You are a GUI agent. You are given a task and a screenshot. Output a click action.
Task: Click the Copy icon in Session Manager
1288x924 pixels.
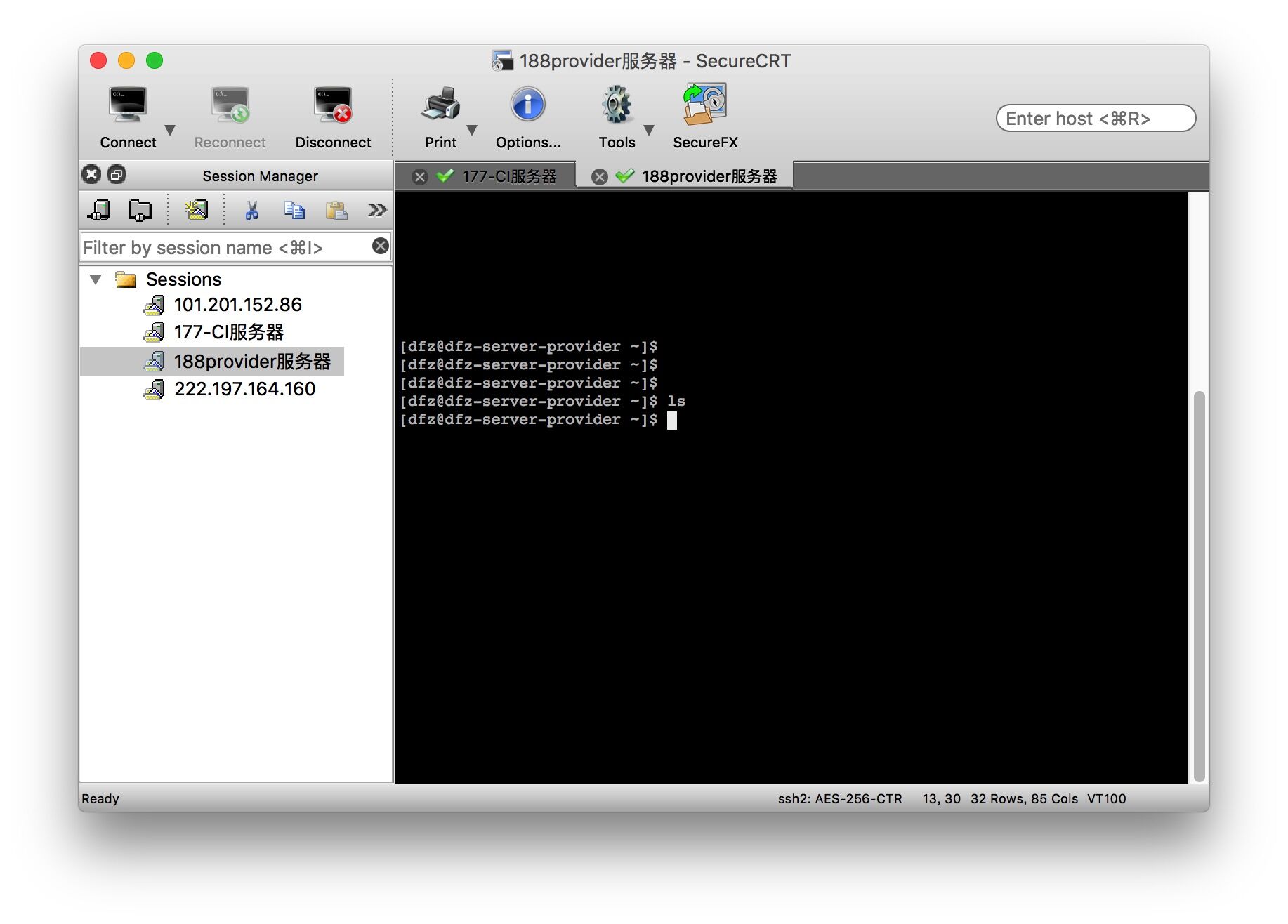[x=294, y=209]
